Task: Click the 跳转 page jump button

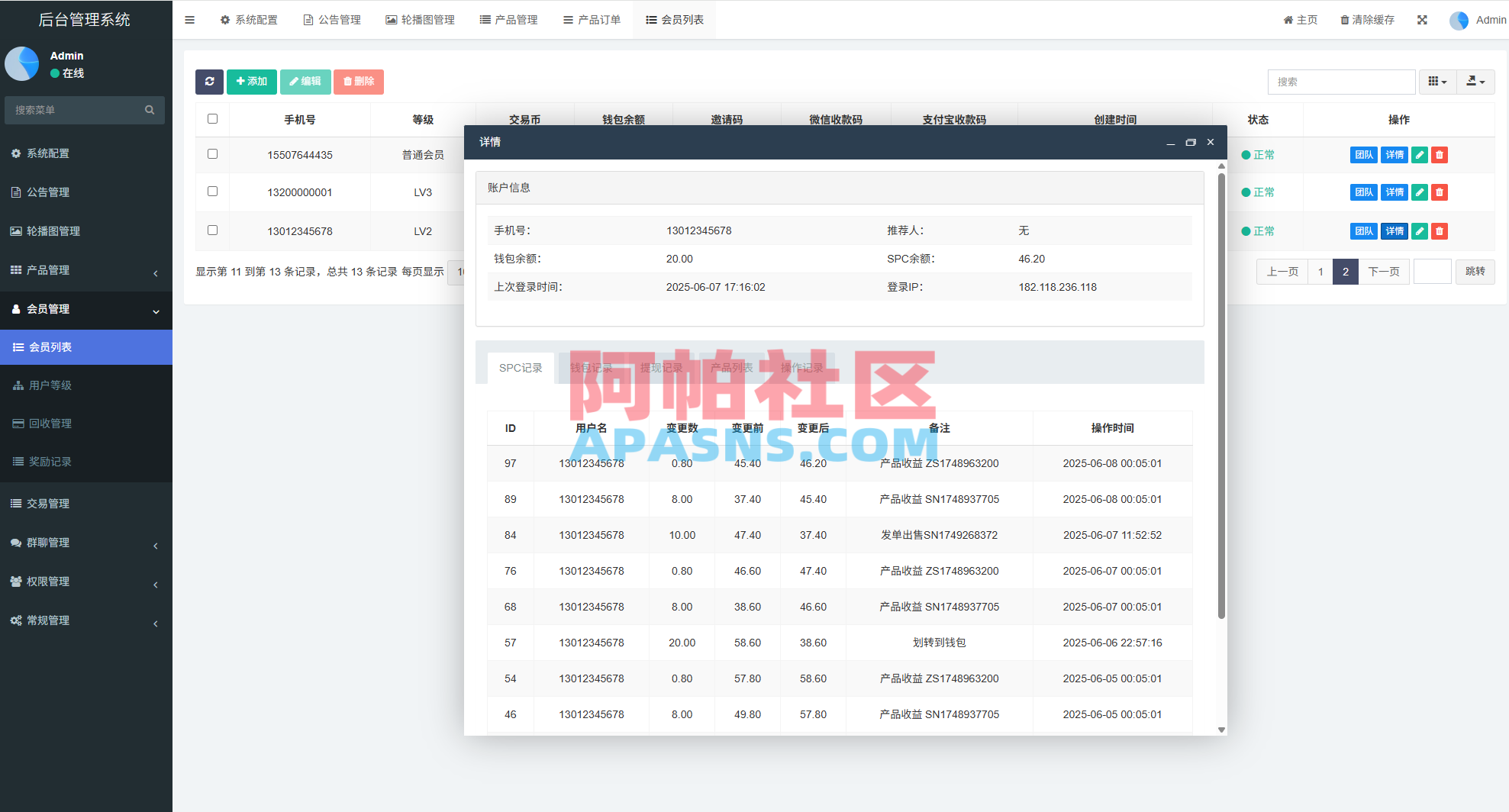Action: tap(1475, 272)
